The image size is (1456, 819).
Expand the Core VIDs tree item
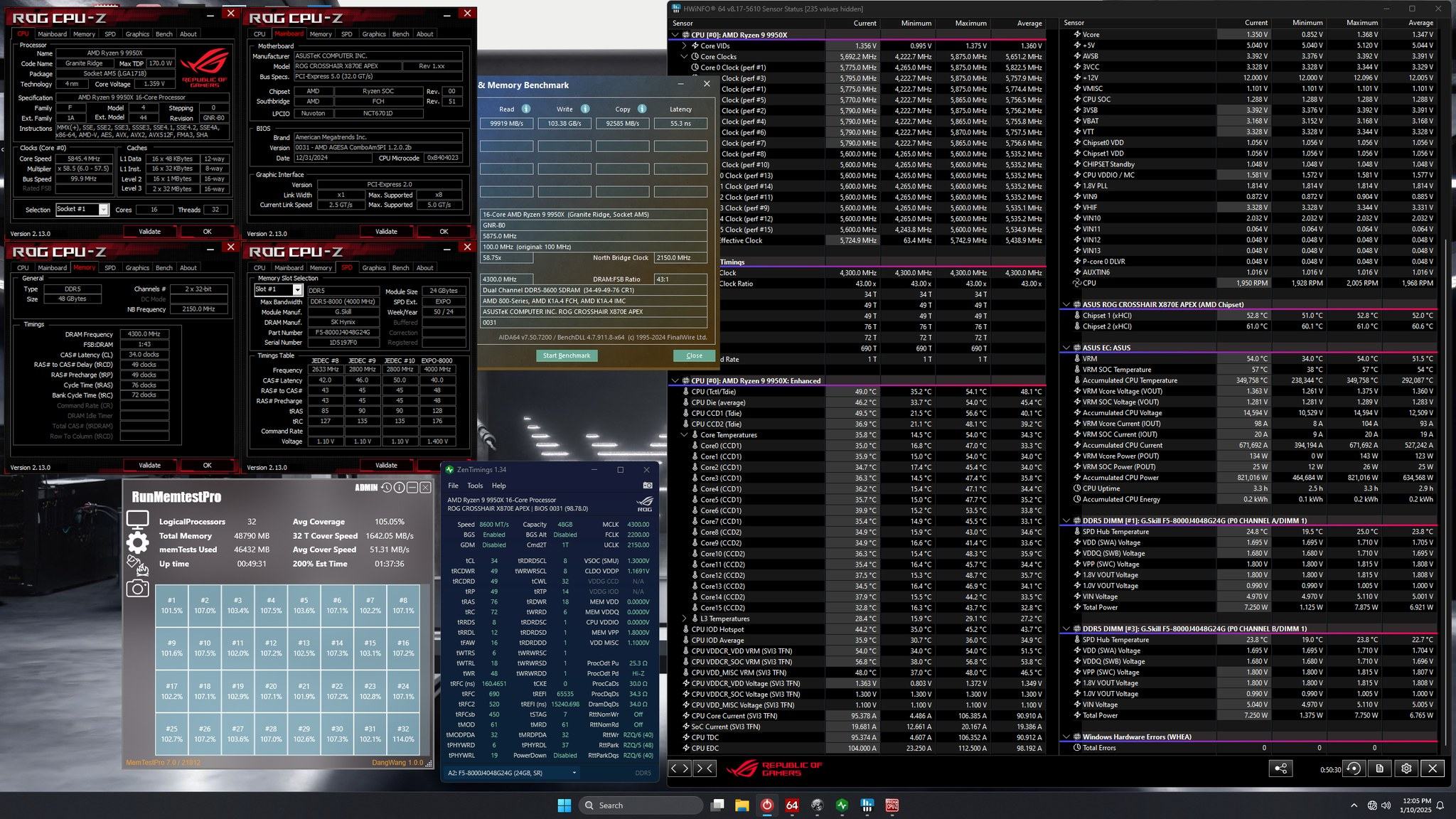(x=685, y=45)
